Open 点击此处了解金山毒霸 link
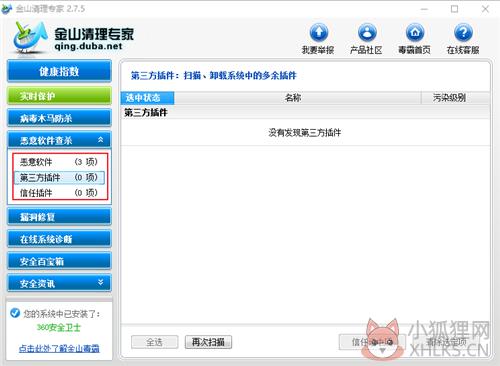The width and height of the screenshot is (500, 366). tap(59, 348)
